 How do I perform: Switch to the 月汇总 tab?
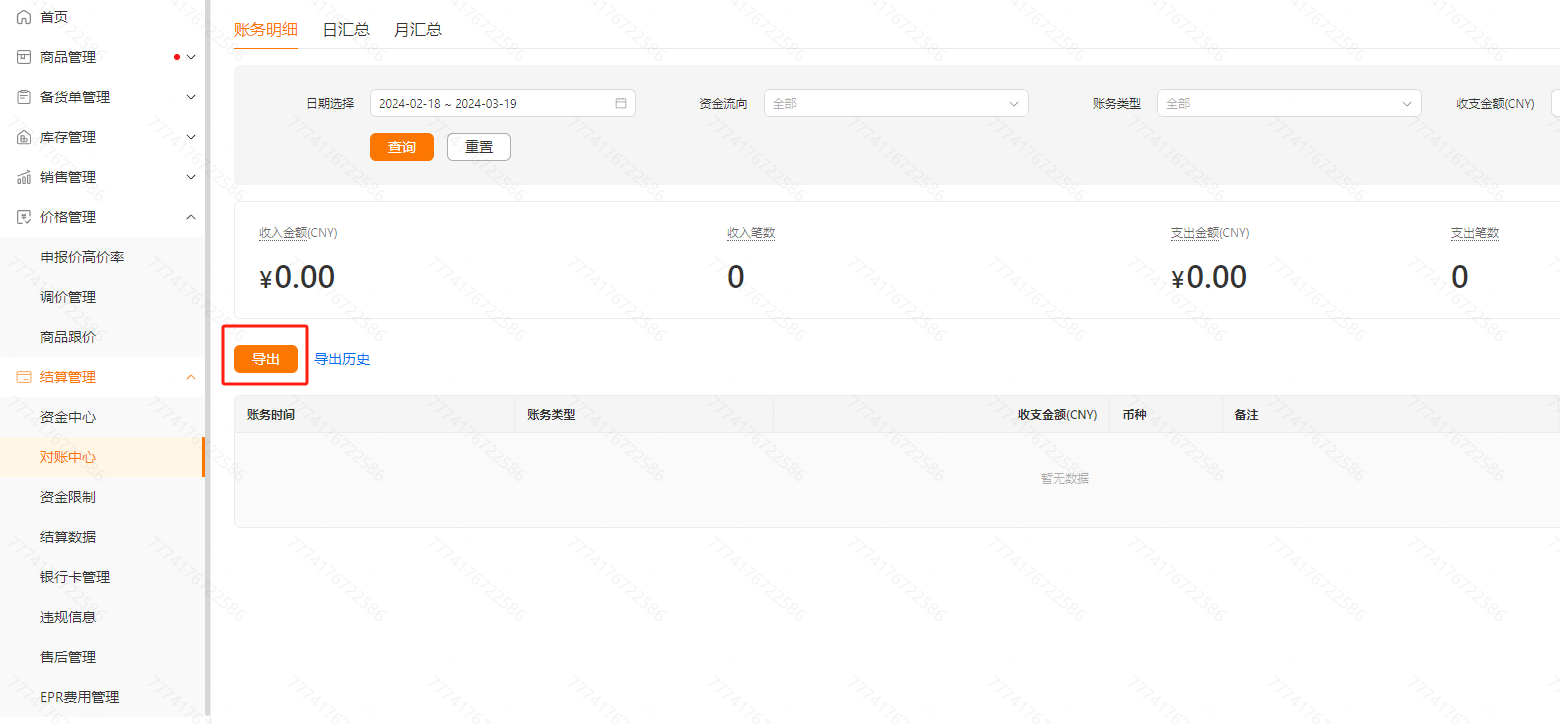point(418,29)
